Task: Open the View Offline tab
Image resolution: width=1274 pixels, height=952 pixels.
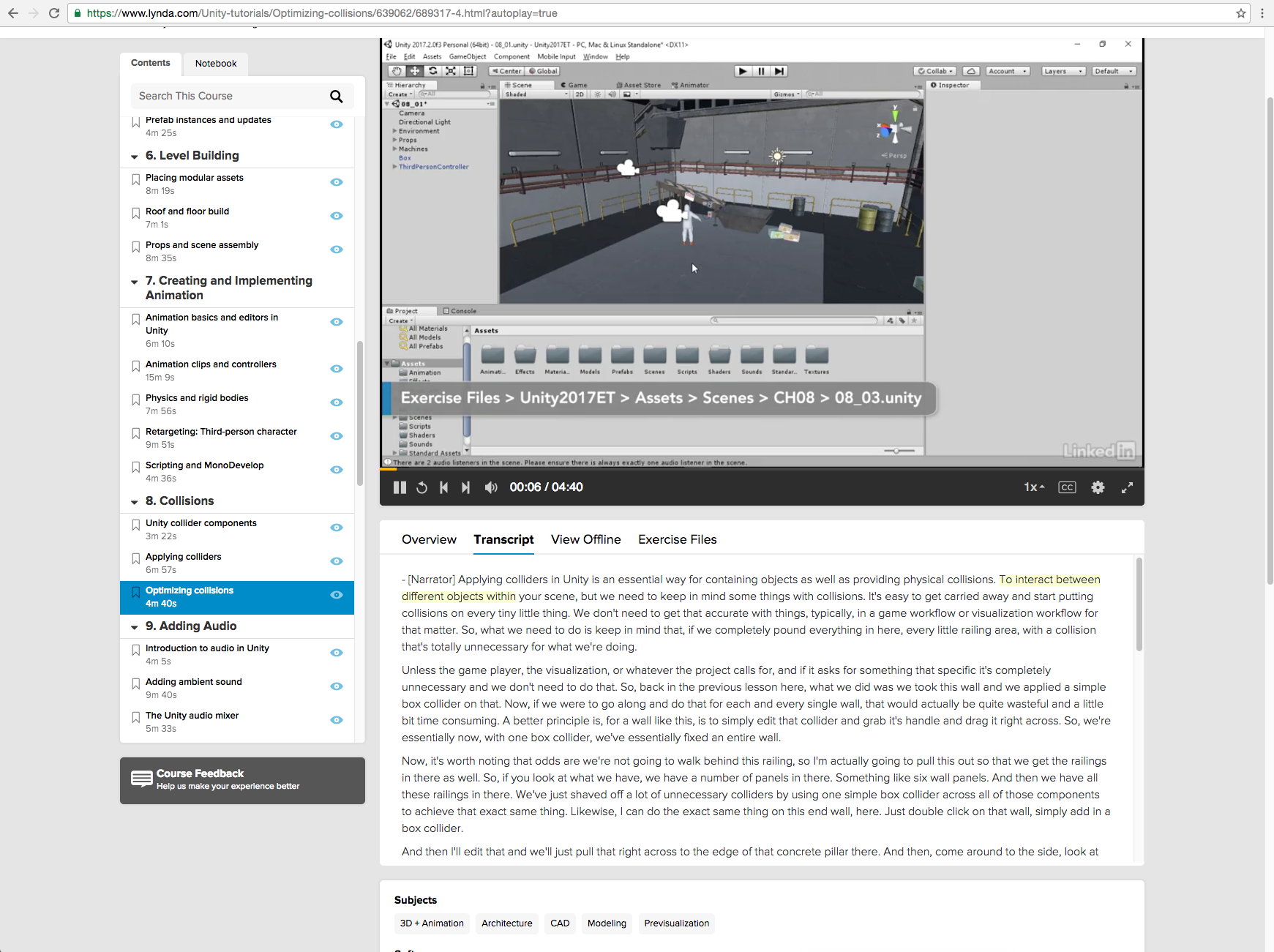Action: 586,539
